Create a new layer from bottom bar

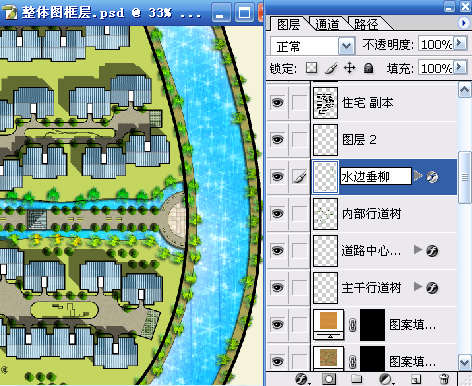pyautogui.click(x=416, y=379)
